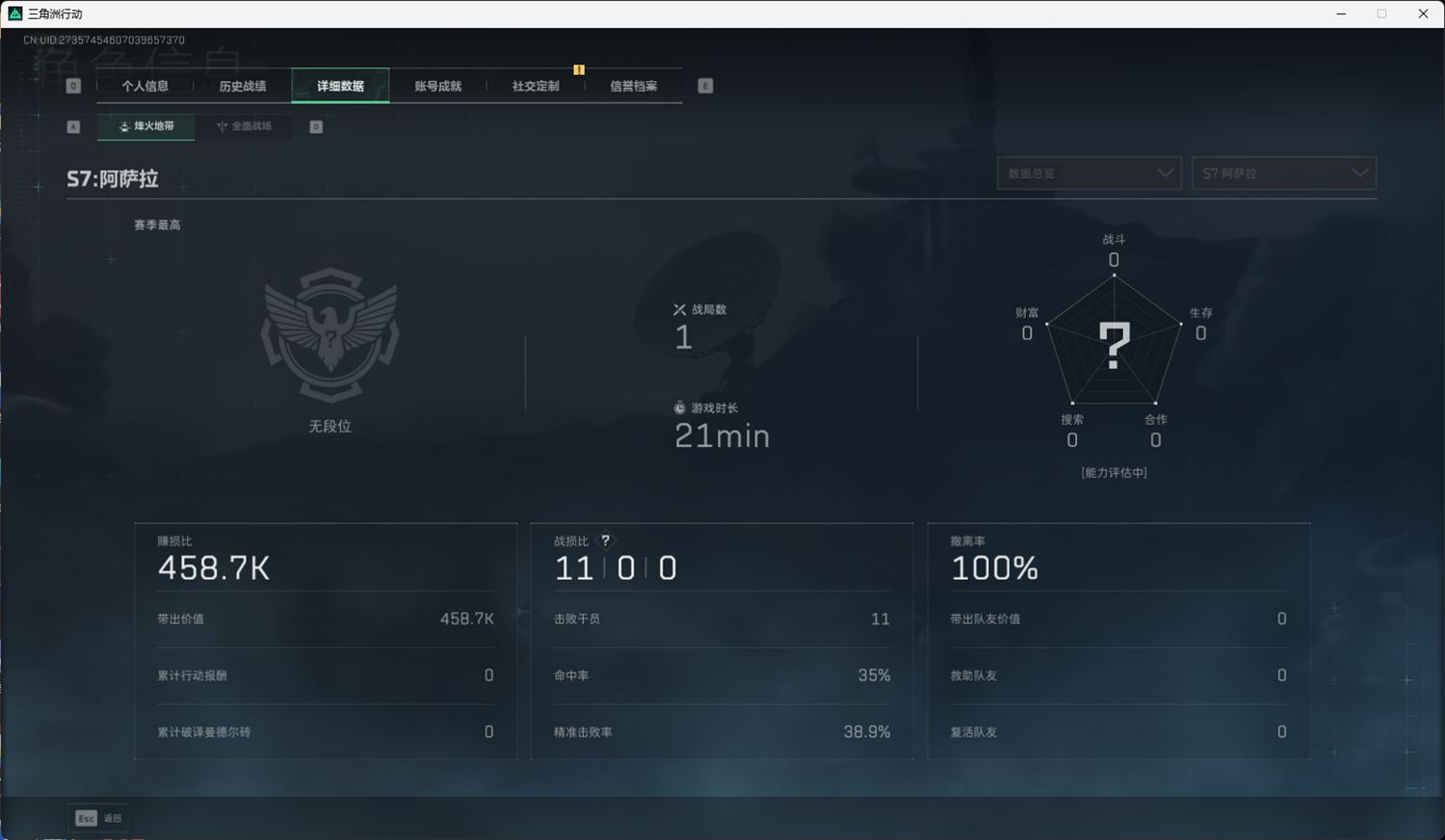
Task: Click the yellow alert badge above 社交定制
Action: coord(579,69)
